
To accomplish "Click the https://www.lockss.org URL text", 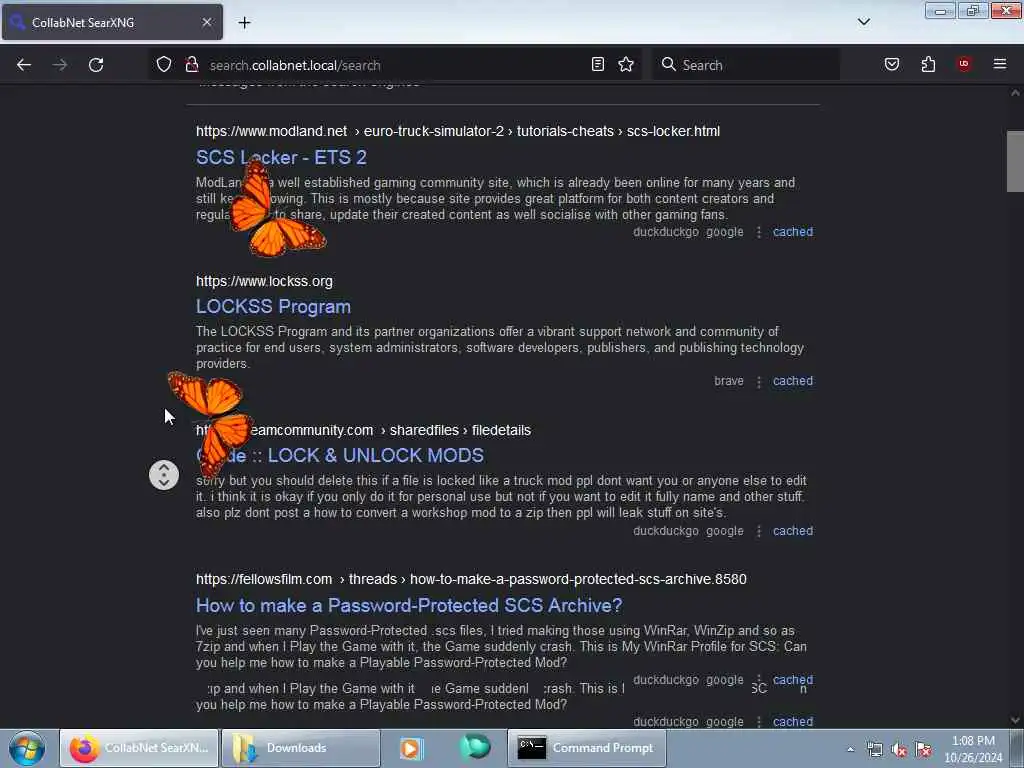I will pyautogui.click(x=264, y=281).
